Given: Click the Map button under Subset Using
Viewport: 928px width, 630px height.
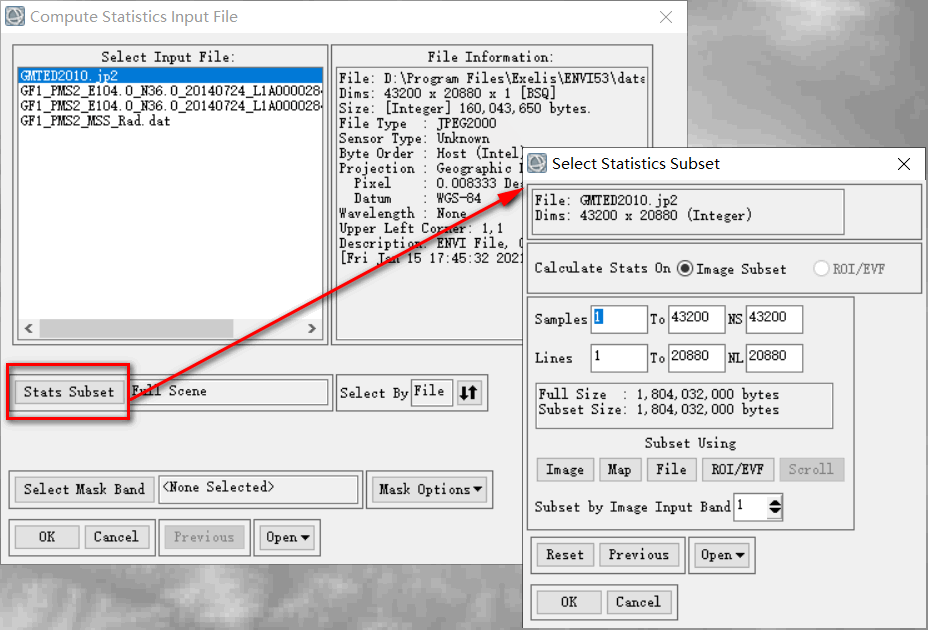Looking at the screenshot, I should [x=620, y=469].
